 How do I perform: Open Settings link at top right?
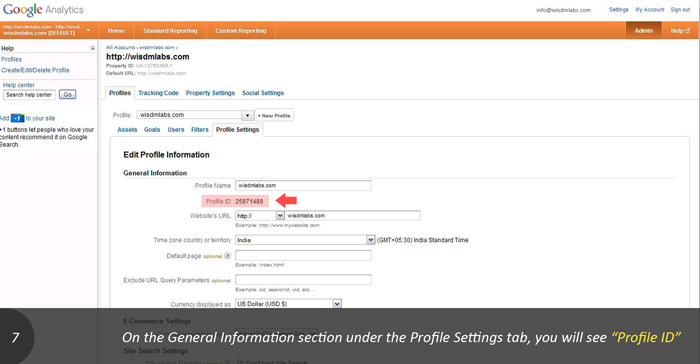[618, 9]
